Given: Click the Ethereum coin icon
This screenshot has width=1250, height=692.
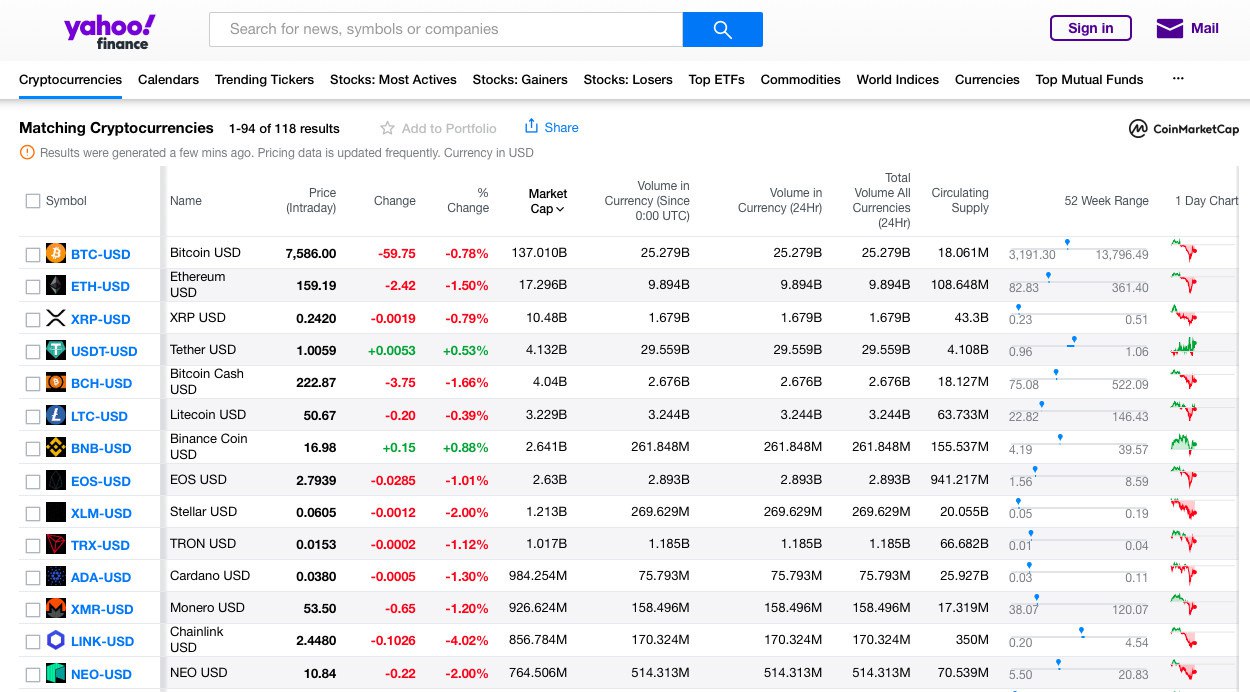Looking at the screenshot, I should pyautogui.click(x=56, y=286).
